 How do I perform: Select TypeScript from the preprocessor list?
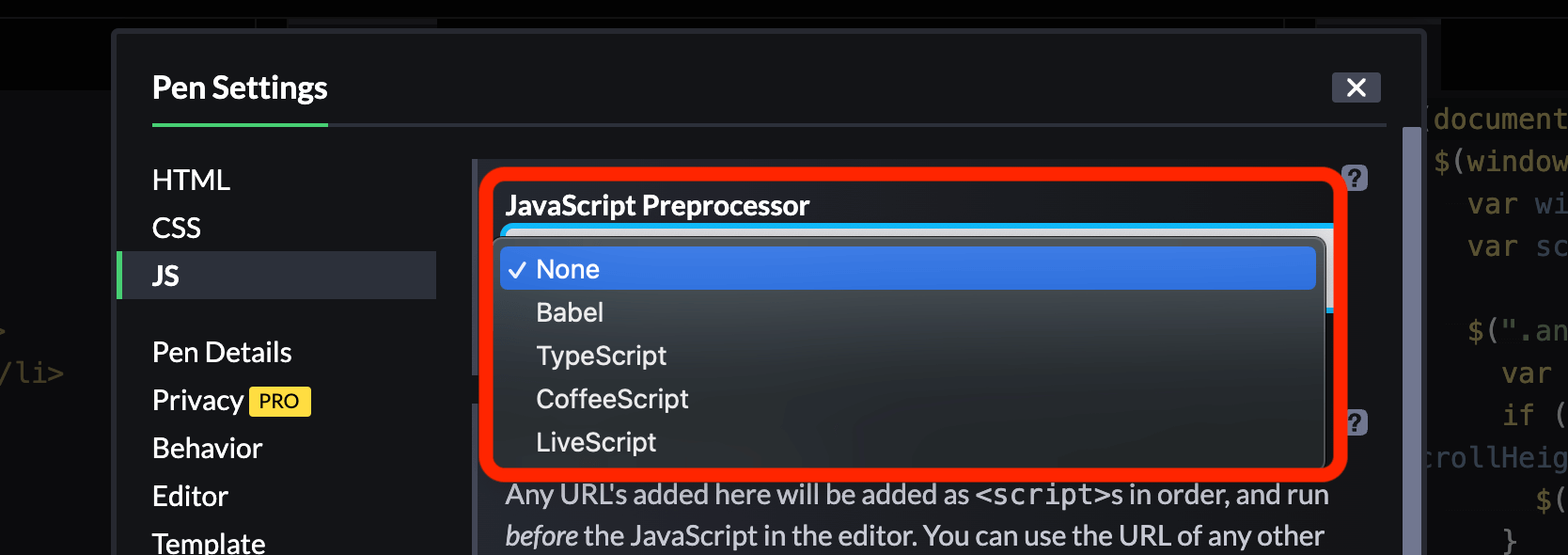[x=601, y=356]
